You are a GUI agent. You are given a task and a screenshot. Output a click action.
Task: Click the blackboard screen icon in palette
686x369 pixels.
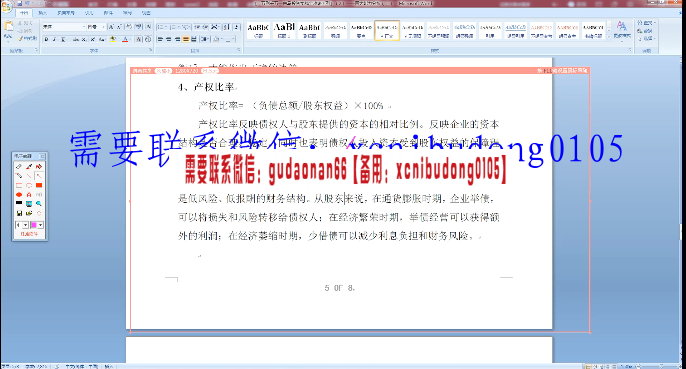19,204
